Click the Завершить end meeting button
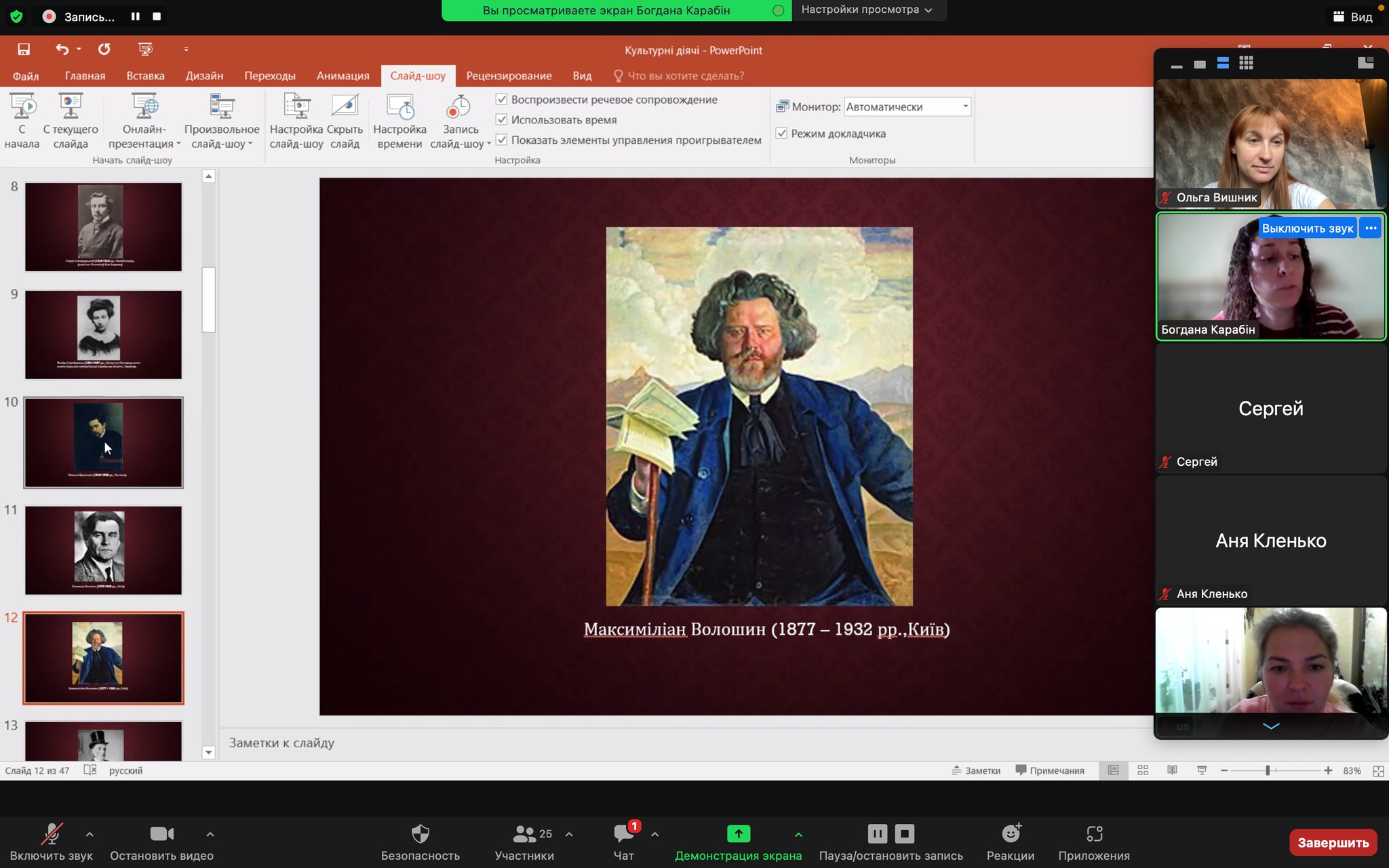1389x868 pixels. click(x=1333, y=843)
